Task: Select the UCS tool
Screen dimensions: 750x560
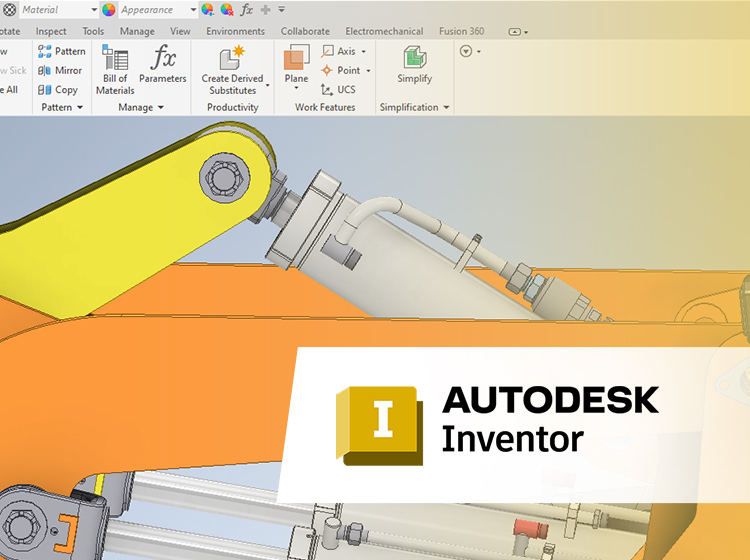Action: (338, 89)
